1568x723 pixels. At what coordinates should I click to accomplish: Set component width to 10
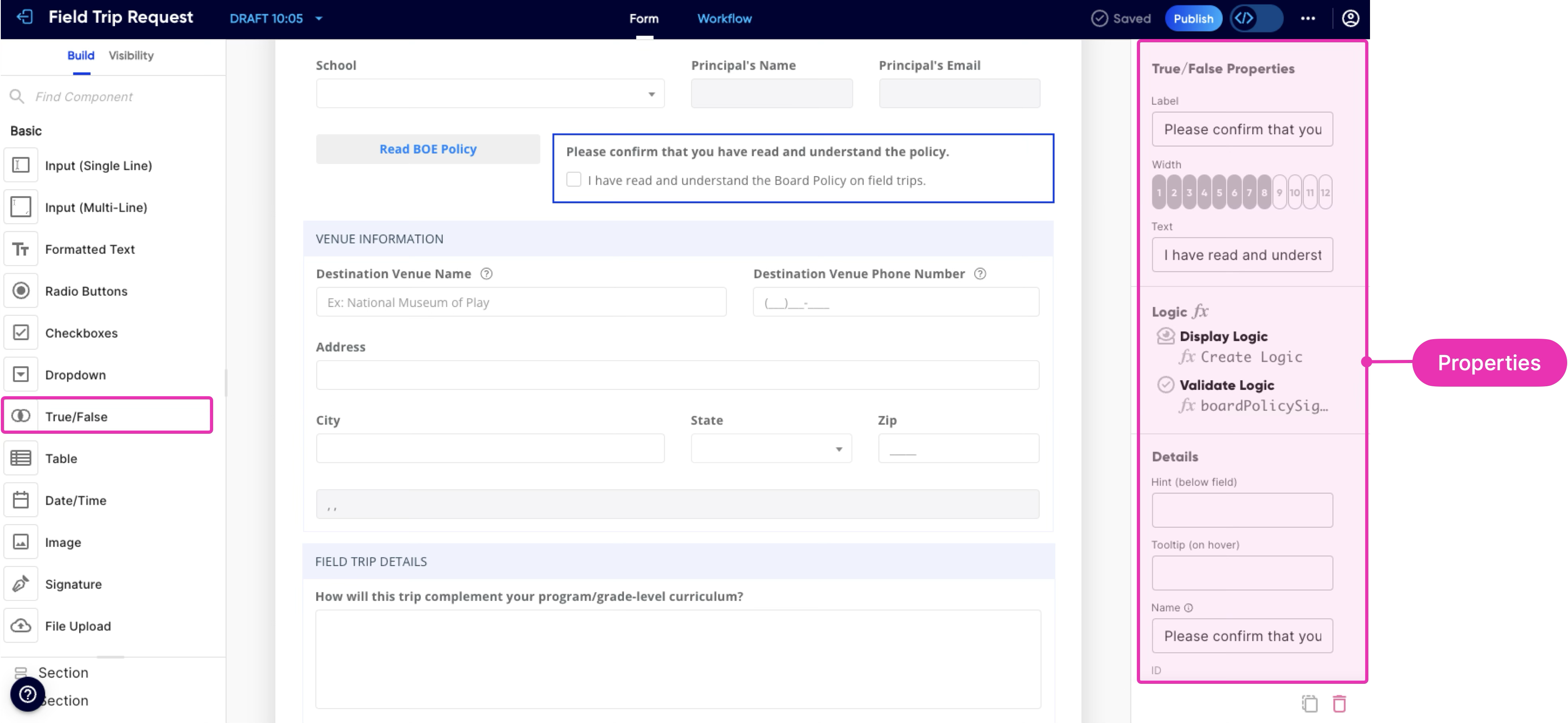click(x=1294, y=193)
